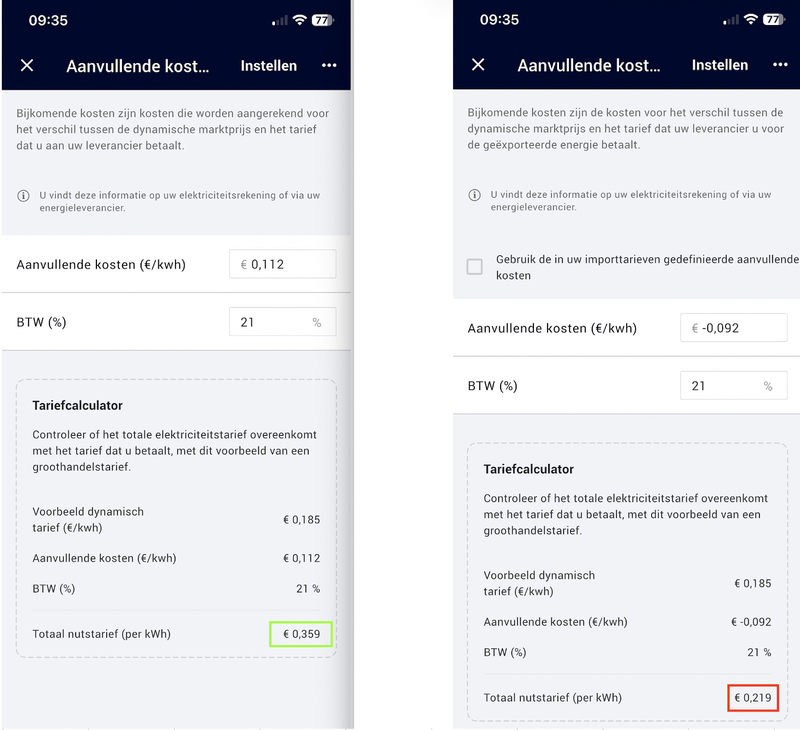Edit the Aanvullende kosten field showing 0,112

click(282, 264)
